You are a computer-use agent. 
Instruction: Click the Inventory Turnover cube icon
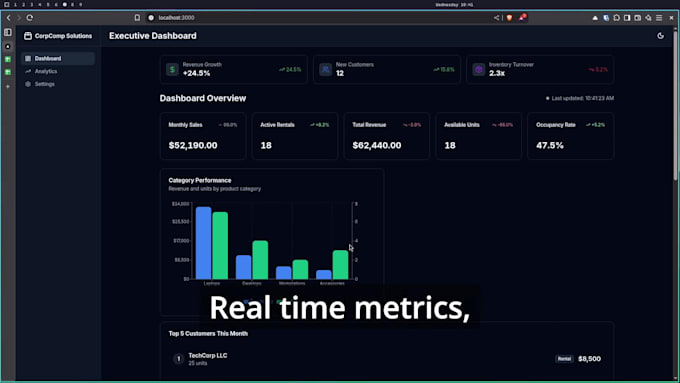478,69
